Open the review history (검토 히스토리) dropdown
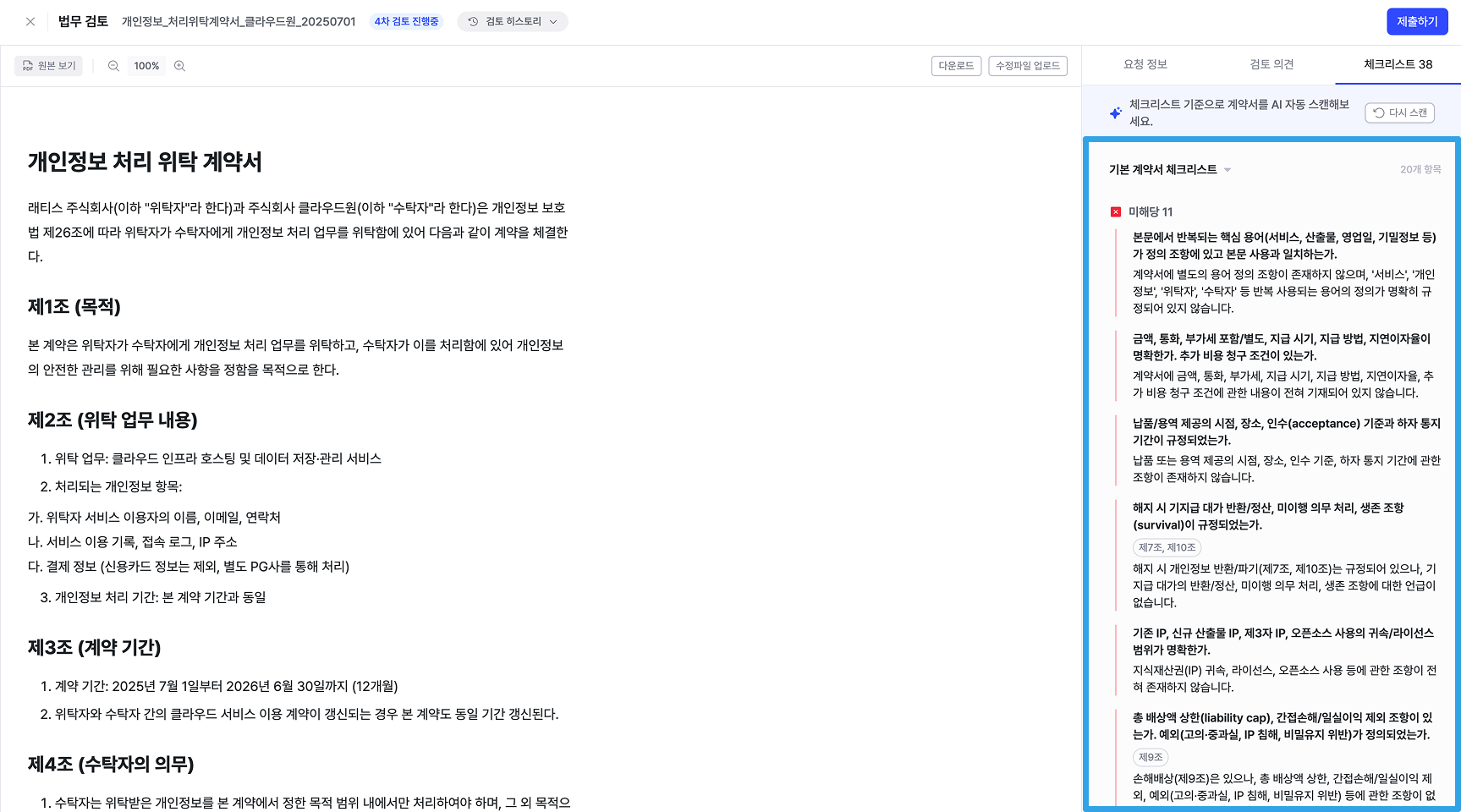Screen dimensions: 1461x812 [x=513, y=22]
